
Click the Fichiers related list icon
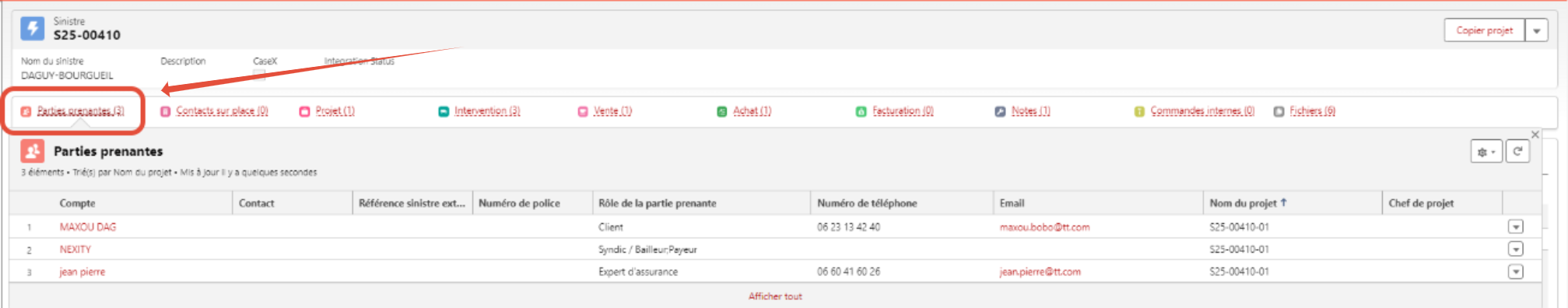pos(1279,111)
